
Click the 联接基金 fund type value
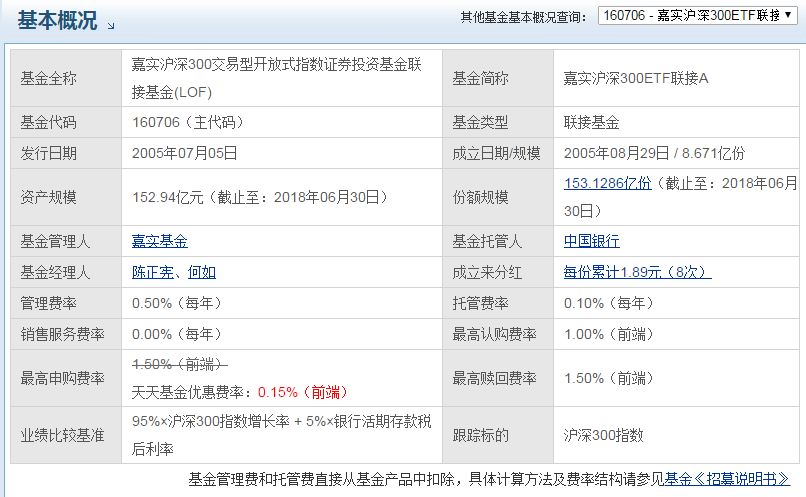(592, 122)
